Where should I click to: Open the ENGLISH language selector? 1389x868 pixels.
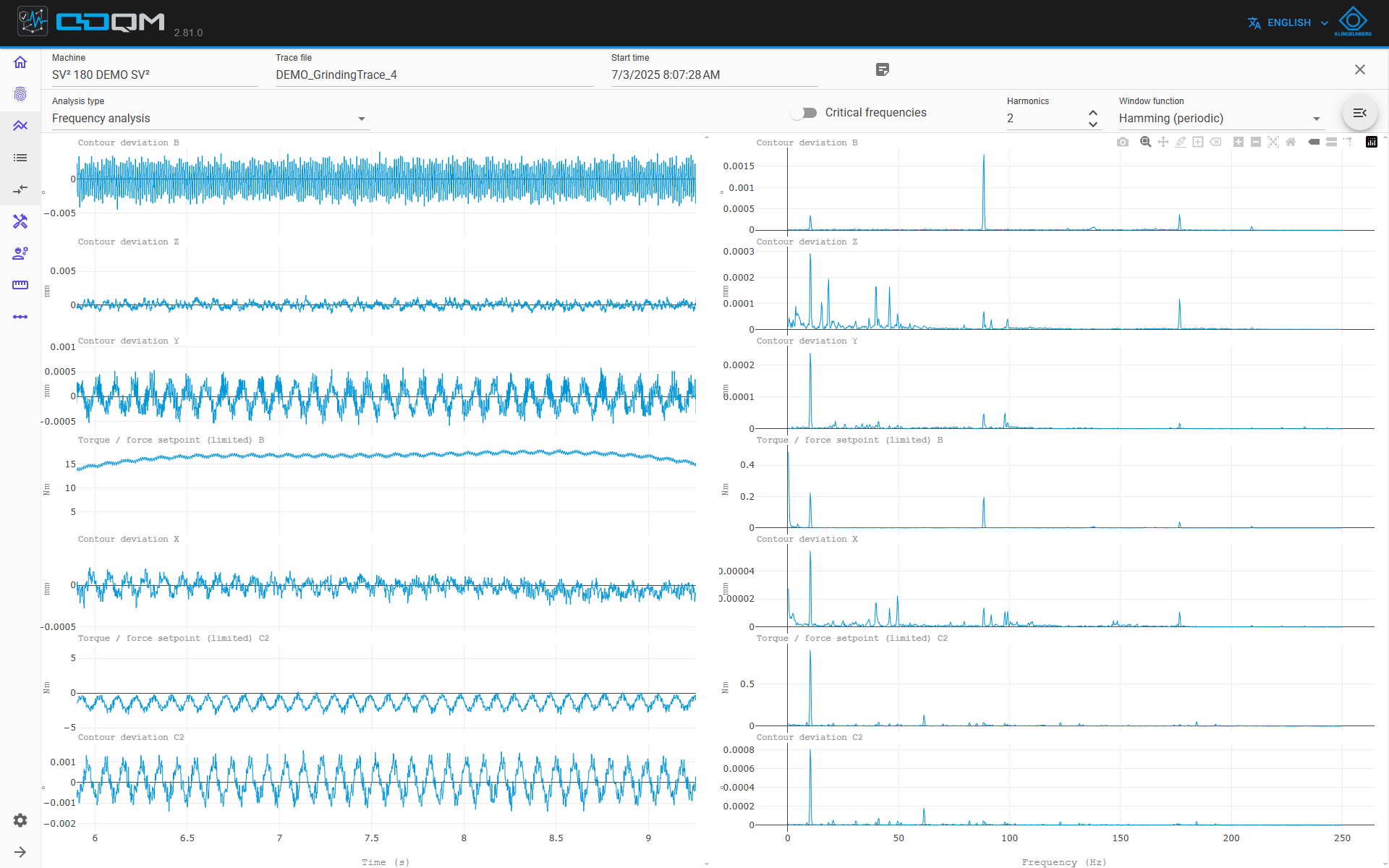click(x=1288, y=23)
